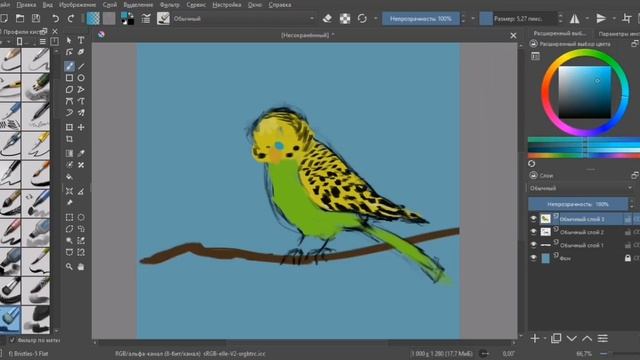The image size is (640, 360).
Task: Click the Save document icon
Action: tap(36, 18)
